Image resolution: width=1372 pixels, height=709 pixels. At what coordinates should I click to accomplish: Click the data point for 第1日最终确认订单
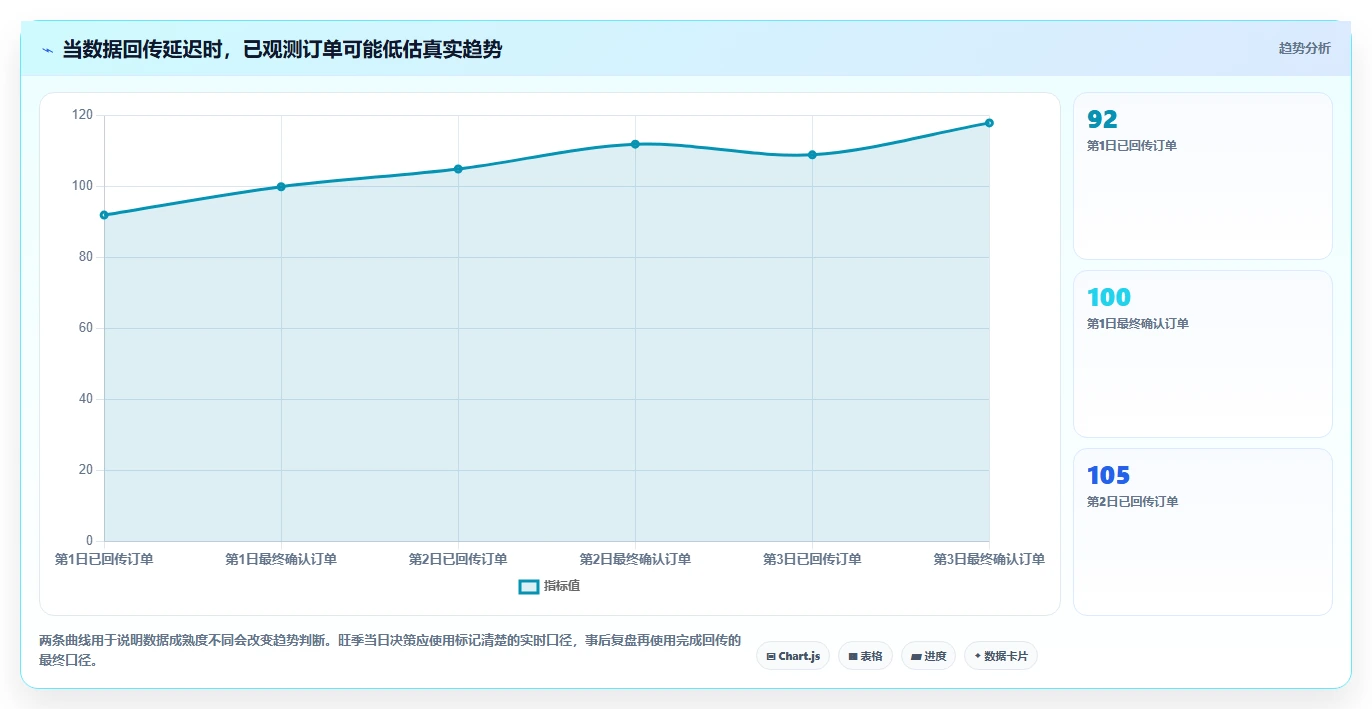281,187
